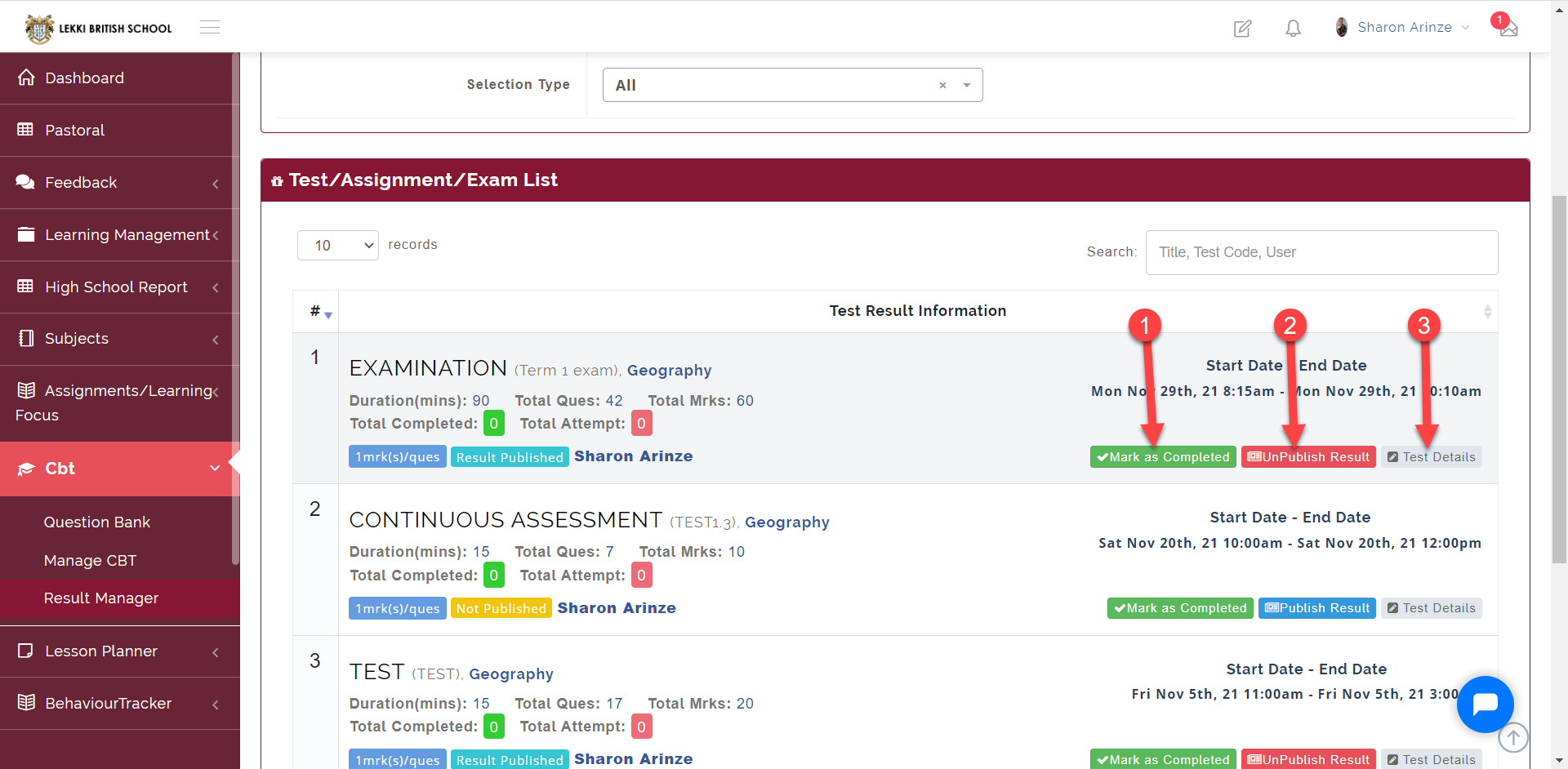Click the High School Report grid icon

[26, 287]
